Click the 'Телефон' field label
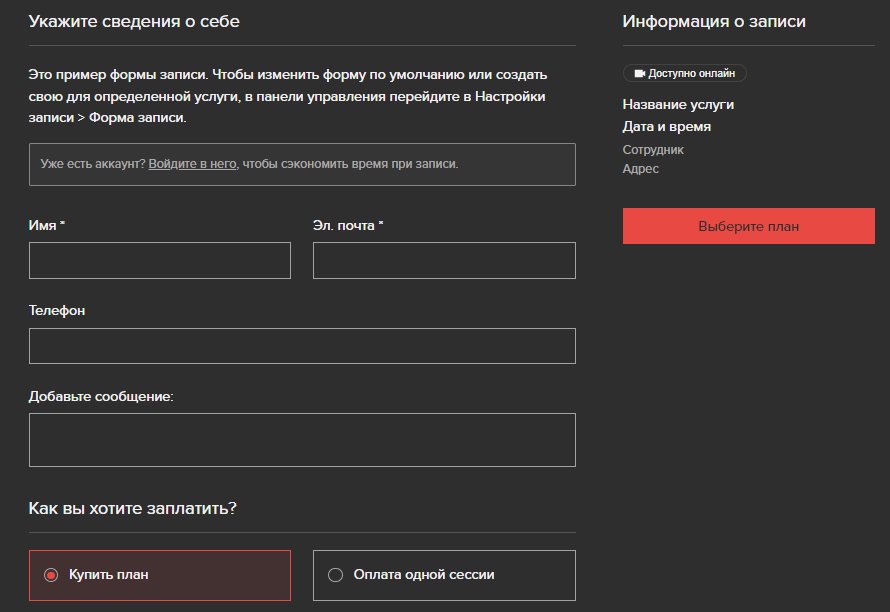This screenshot has height=612, width=890. 57,311
